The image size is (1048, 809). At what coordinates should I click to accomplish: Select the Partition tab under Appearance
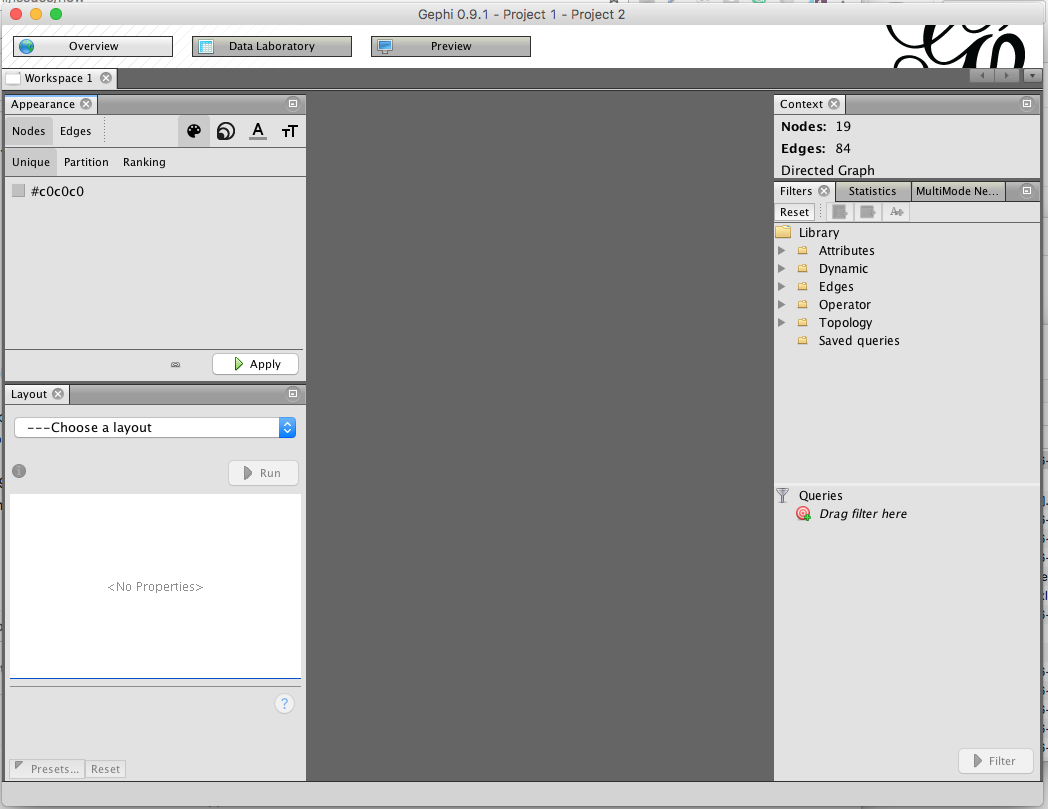86,161
